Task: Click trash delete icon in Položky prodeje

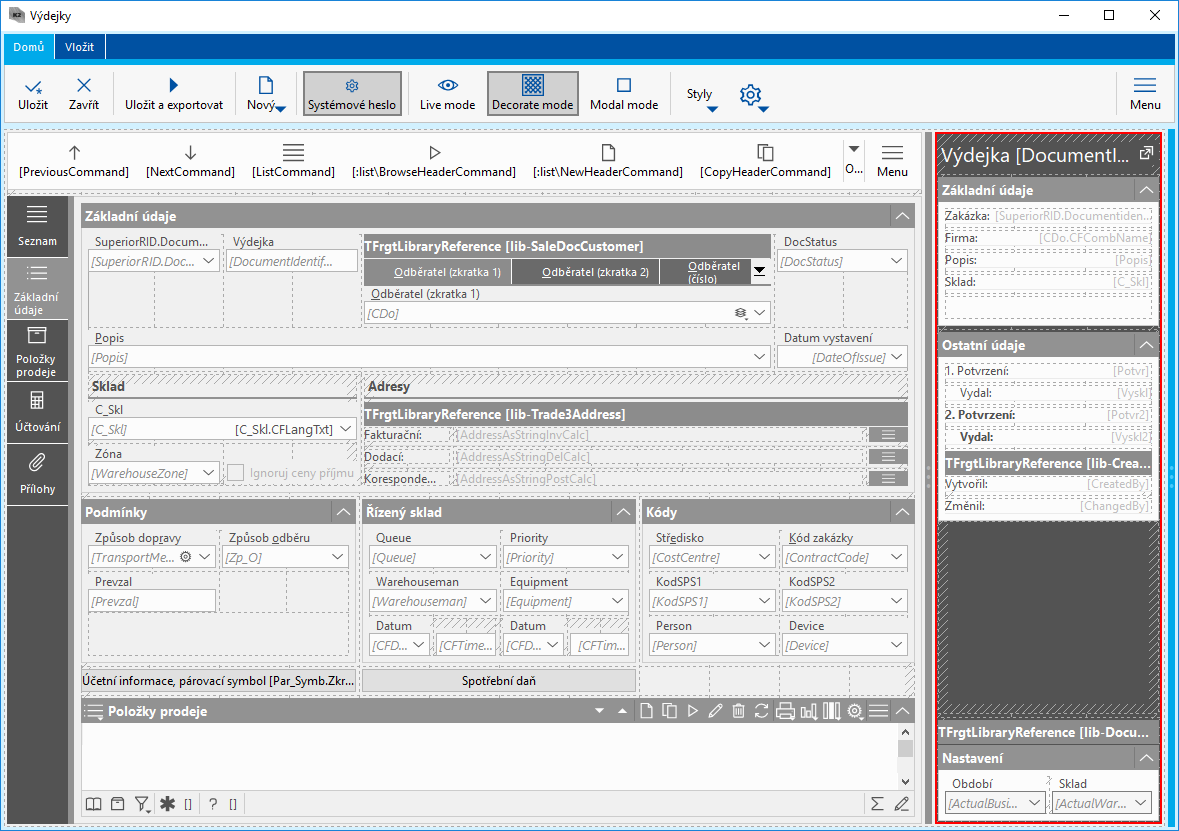Action: (738, 711)
